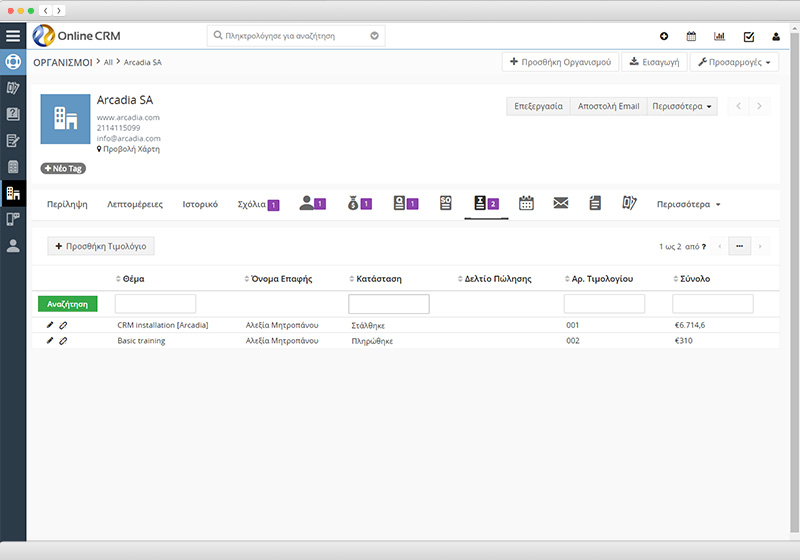800x560 pixels.
Task: Open the hamburger menu icon
Action: tap(13, 36)
